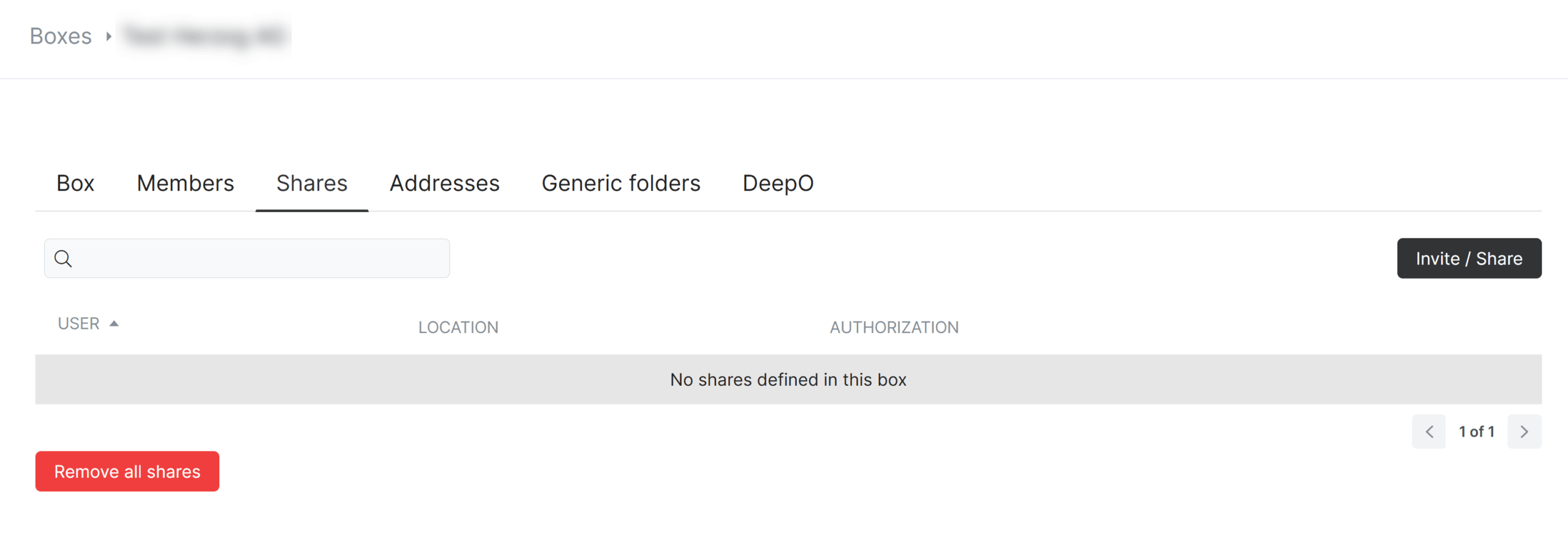Click the magnifying glass search icon
Image resolution: width=1568 pixels, height=553 pixels.
click(63, 258)
